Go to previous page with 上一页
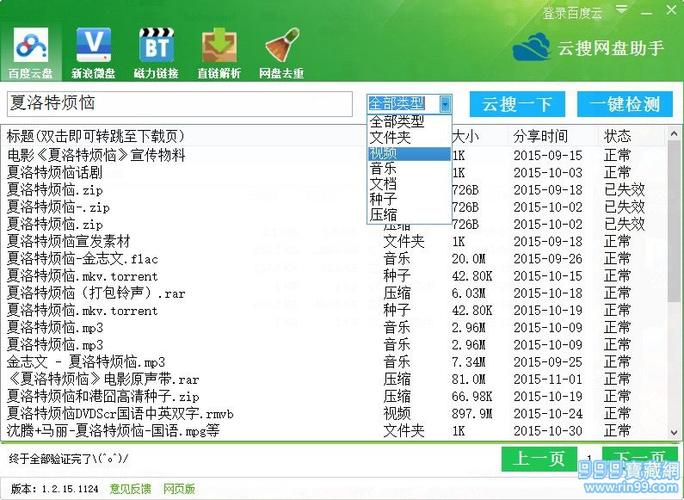Image resolution: width=684 pixels, height=500 pixels. (x=539, y=459)
